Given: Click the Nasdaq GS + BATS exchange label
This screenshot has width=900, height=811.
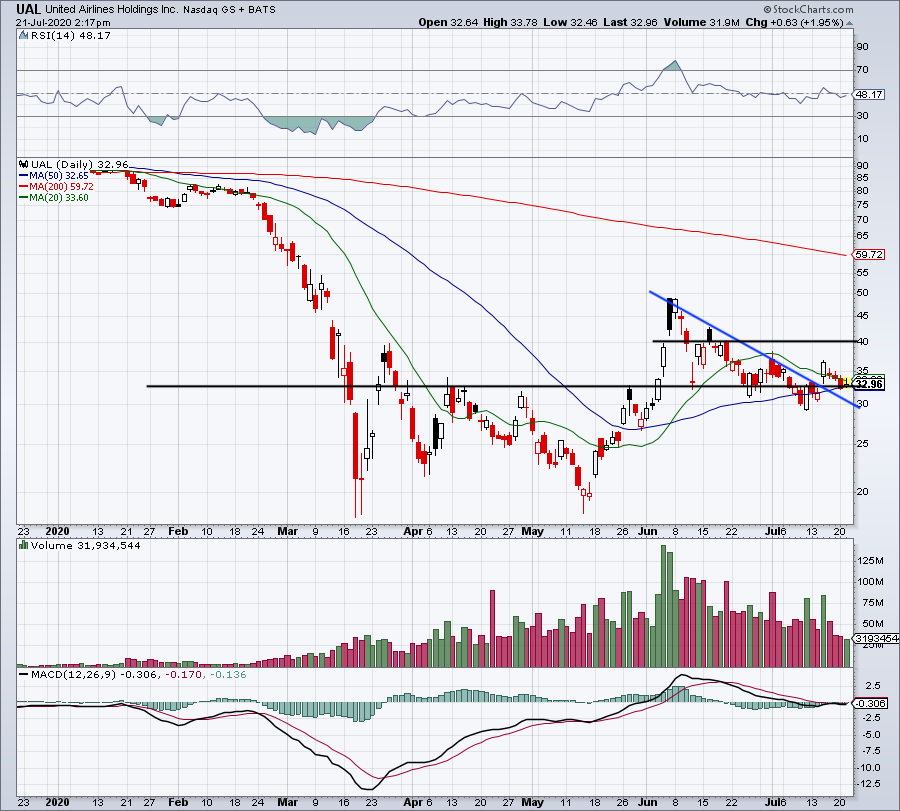Looking at the screenshot, I should click(230, 10).
